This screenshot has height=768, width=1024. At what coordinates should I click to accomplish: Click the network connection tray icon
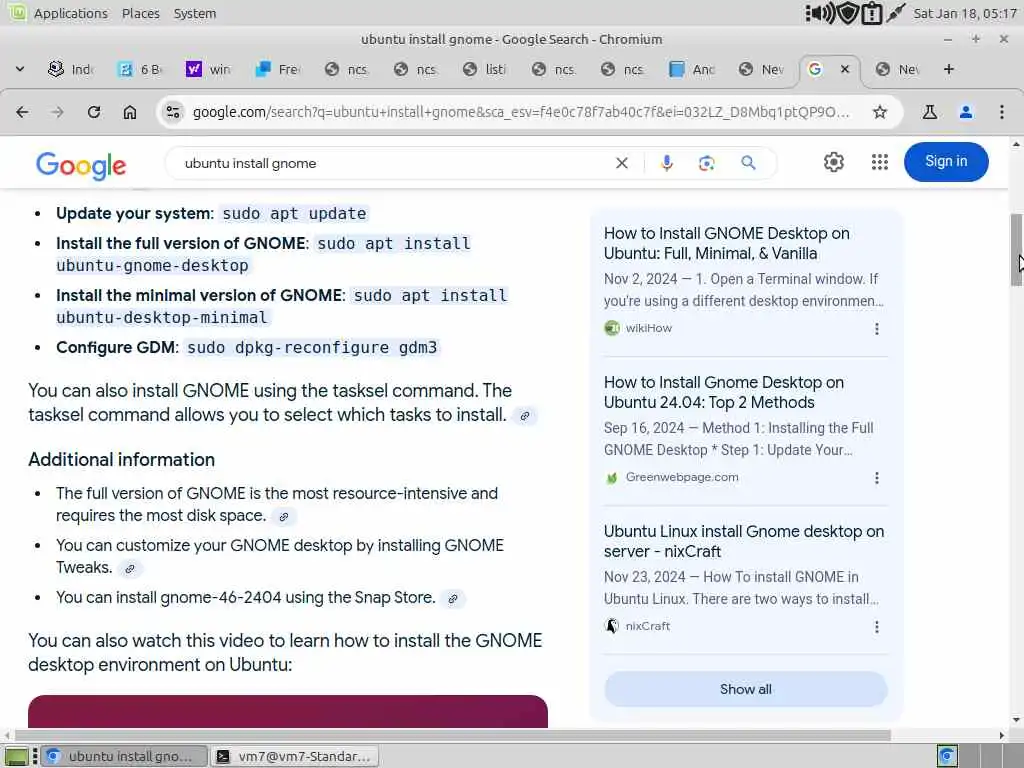pos(895,13)
